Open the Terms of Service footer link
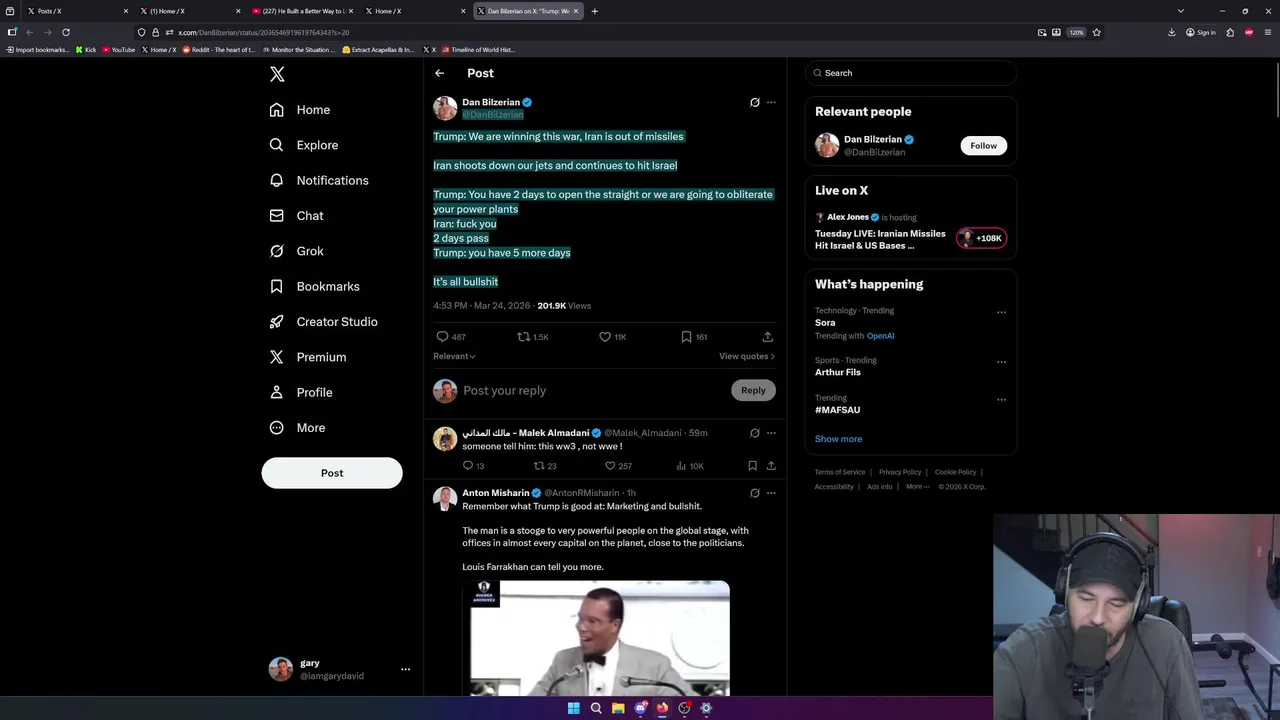Image resolution: width=1280 pixels, height=720 pixels. (x=840, y=472)
